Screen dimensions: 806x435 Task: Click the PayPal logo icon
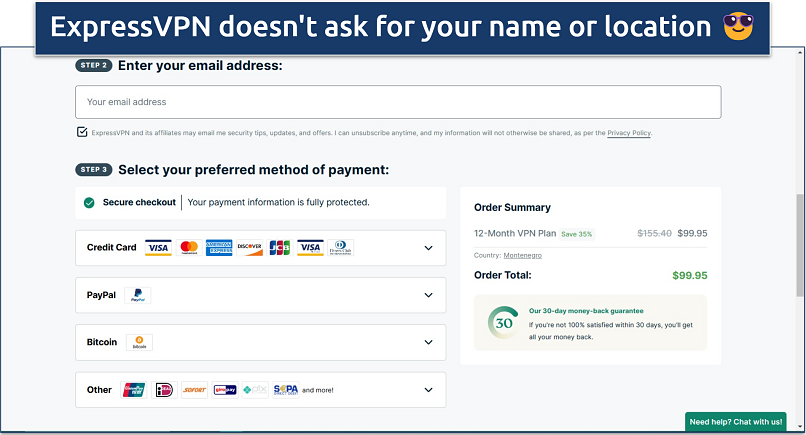pos(138,295)
